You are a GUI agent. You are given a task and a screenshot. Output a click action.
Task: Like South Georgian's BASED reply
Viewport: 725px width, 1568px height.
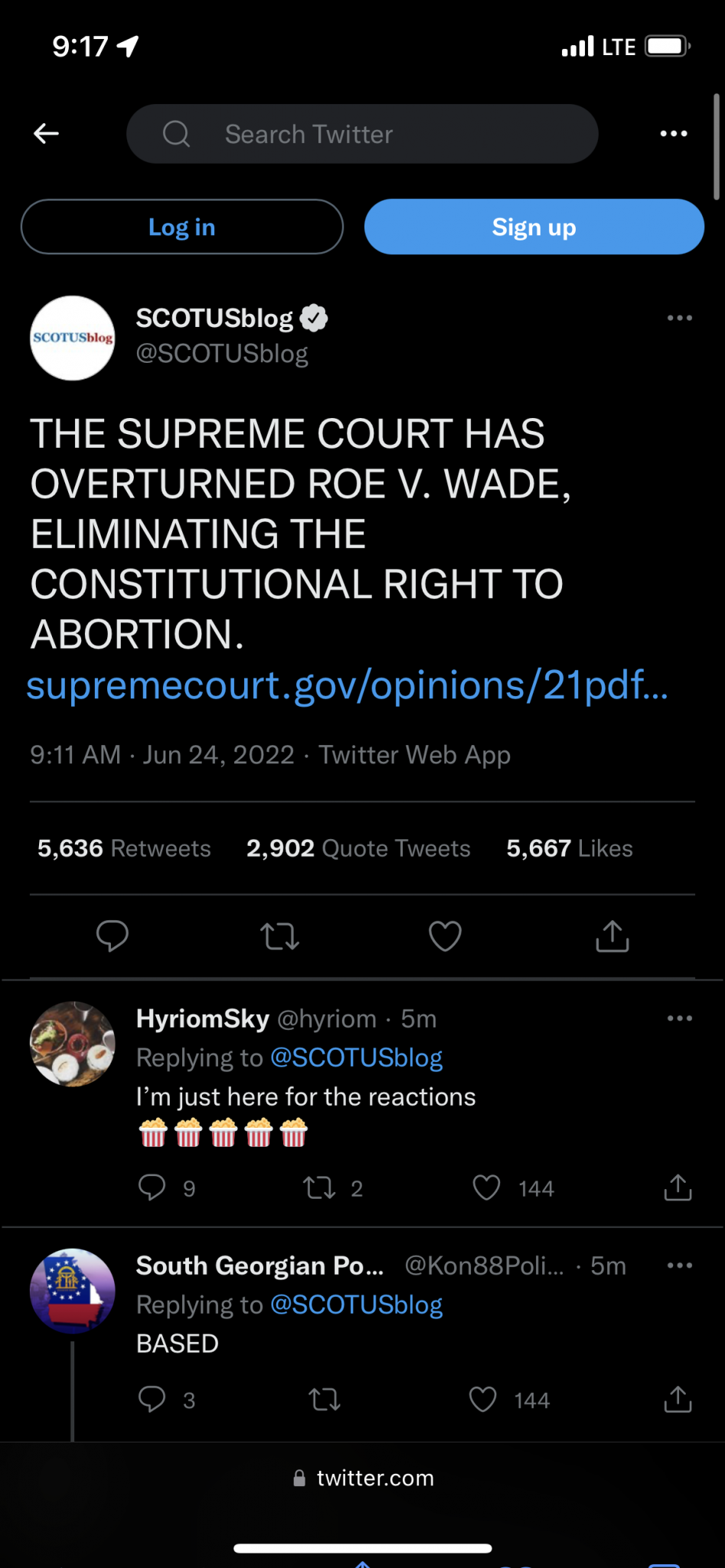click(x=483, y=1400)
